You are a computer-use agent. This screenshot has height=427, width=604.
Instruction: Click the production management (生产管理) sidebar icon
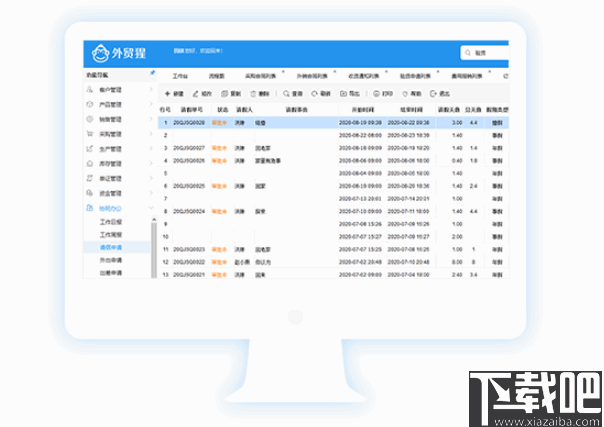pos(90,149)
